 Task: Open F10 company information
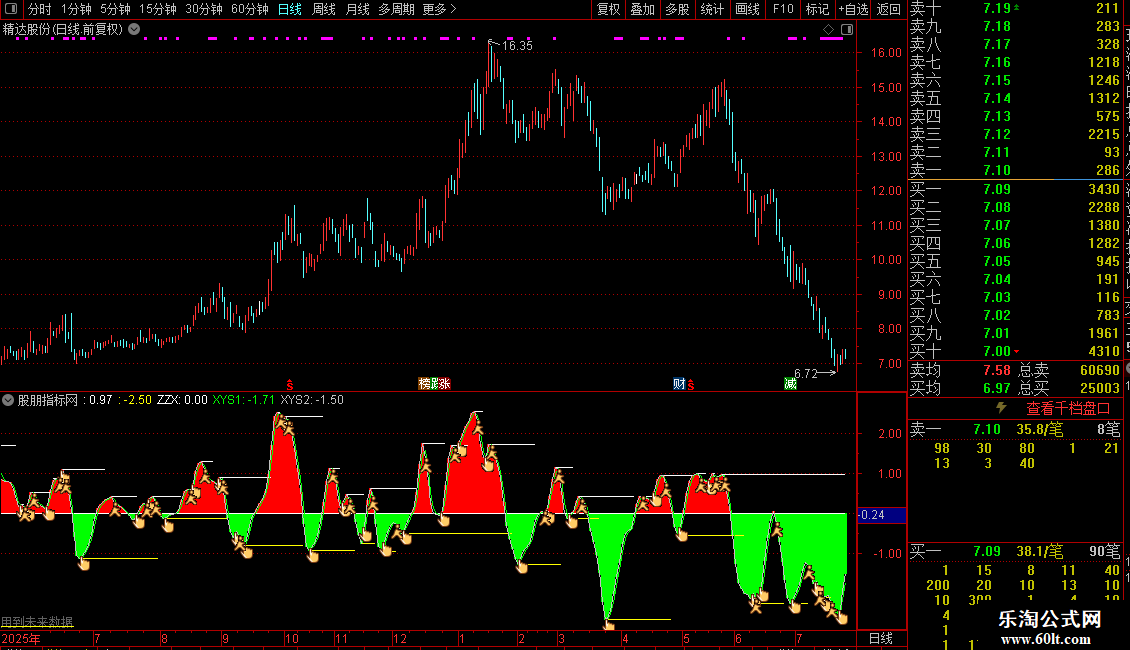pyautogui.click(x=783, y=9)
